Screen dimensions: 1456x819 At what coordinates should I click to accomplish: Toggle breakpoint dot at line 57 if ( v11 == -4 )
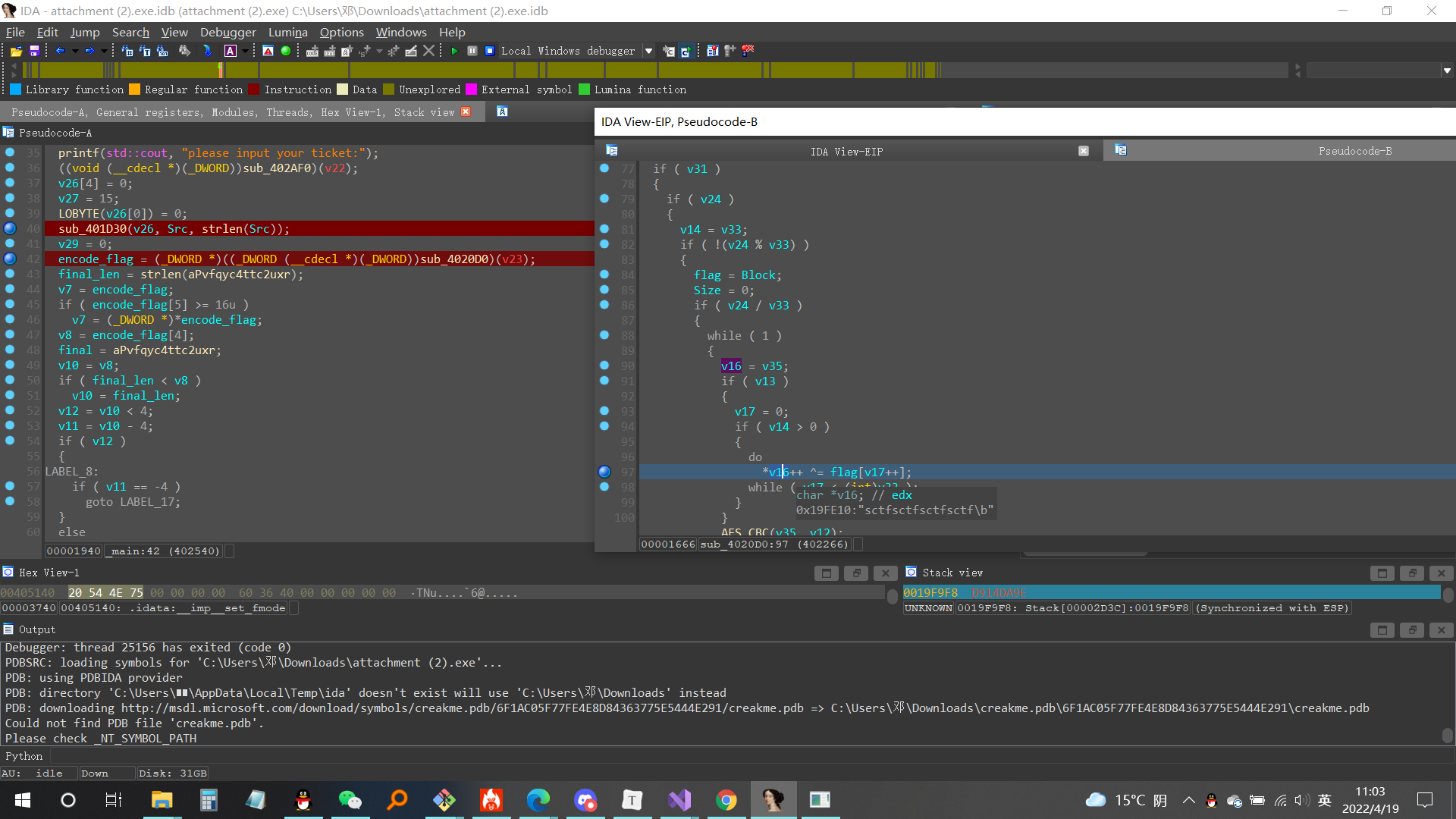click(10, 486)
